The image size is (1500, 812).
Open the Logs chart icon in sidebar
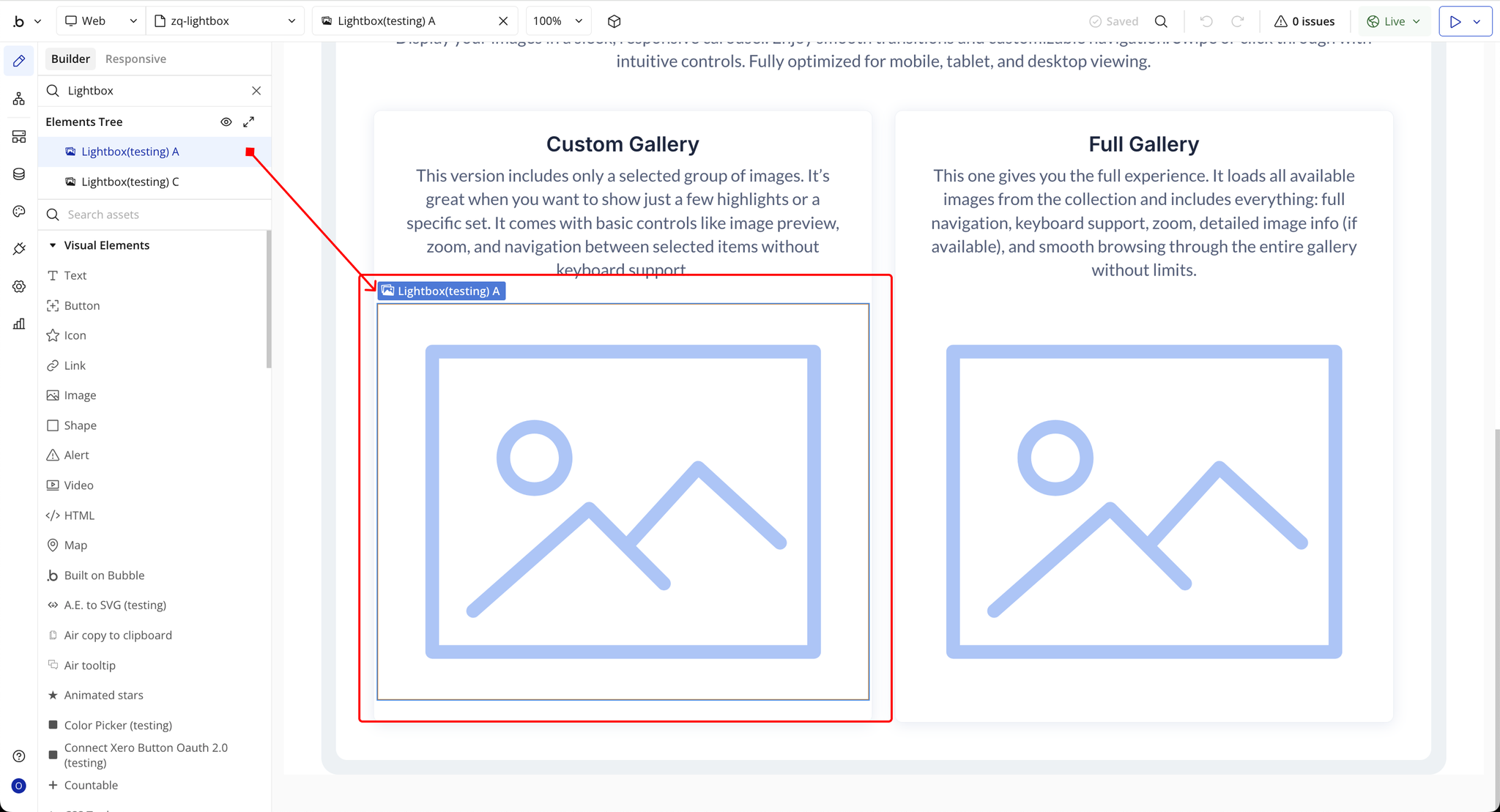pos(19,324)
